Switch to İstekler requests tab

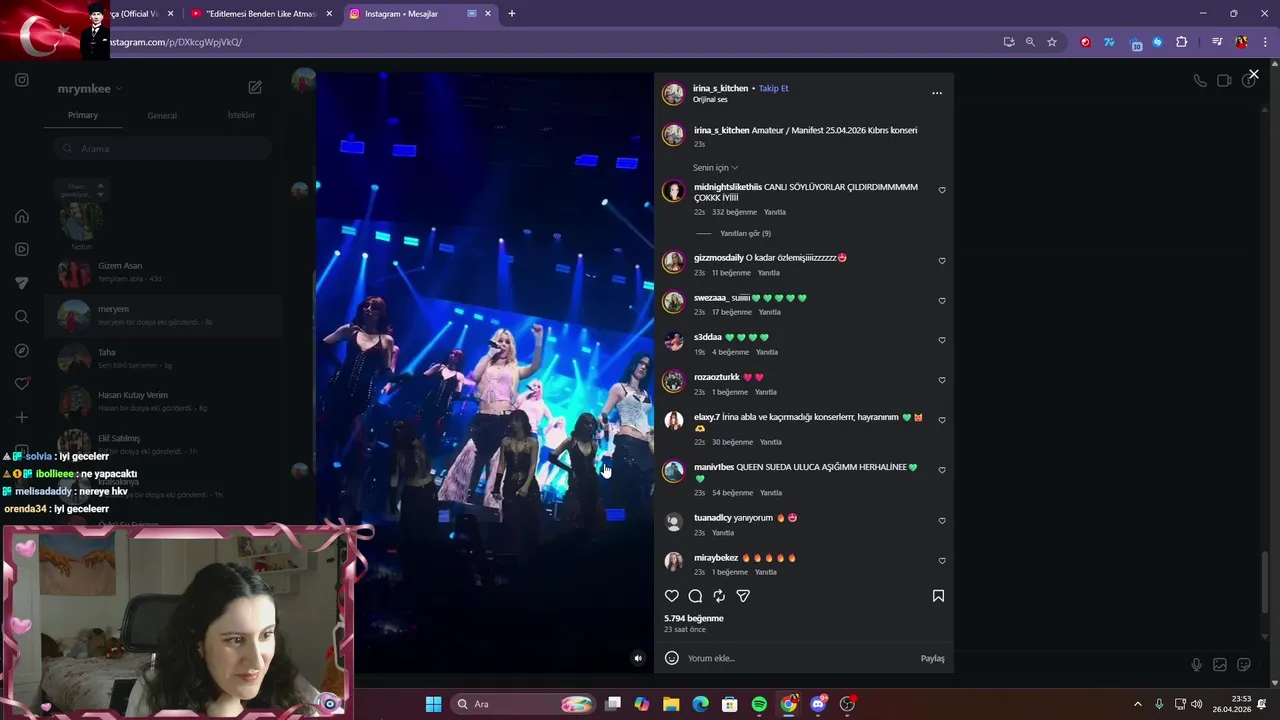tap(241, 115)
